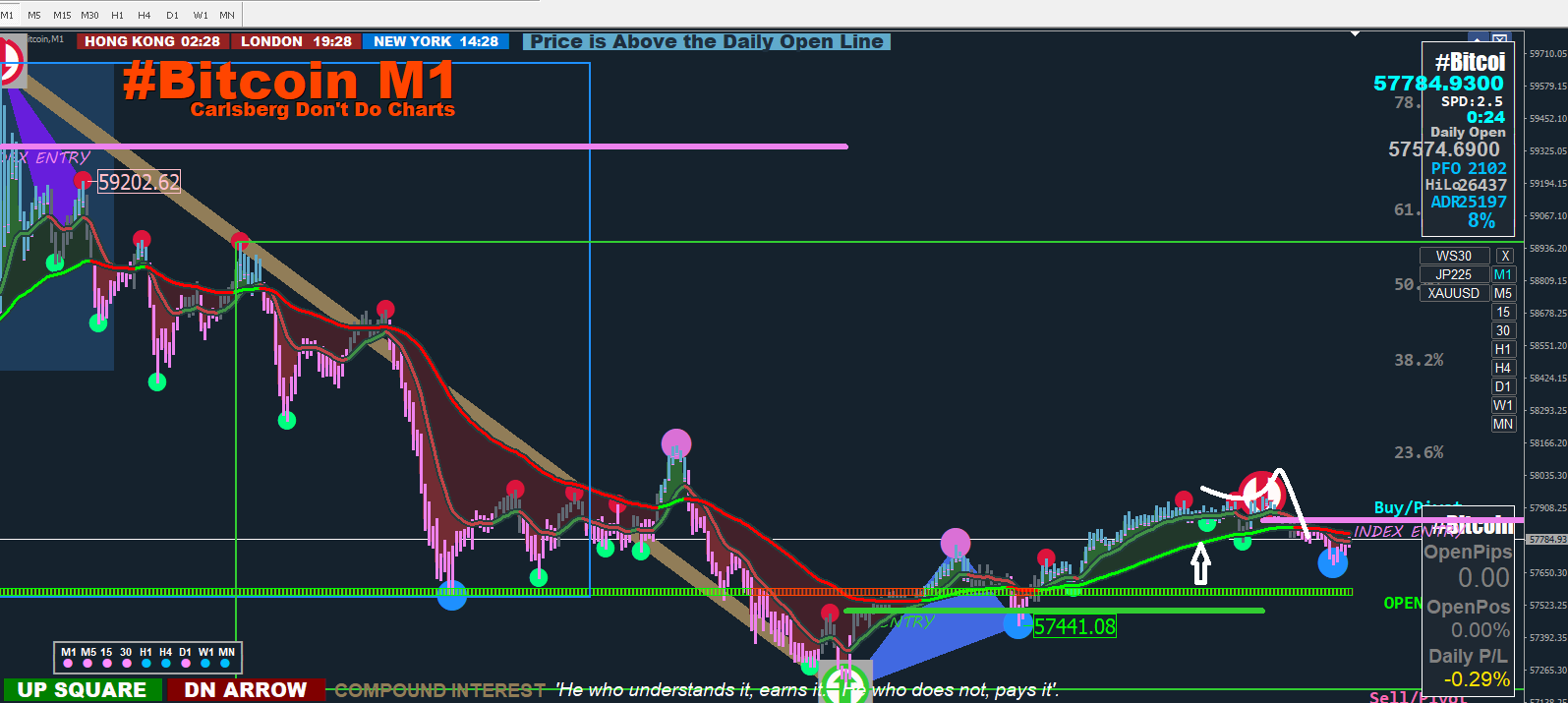Screen dimensions: 1568x703
Task: Switch to the M1 timeframe in top toolbar
Action: pos(7,15)
